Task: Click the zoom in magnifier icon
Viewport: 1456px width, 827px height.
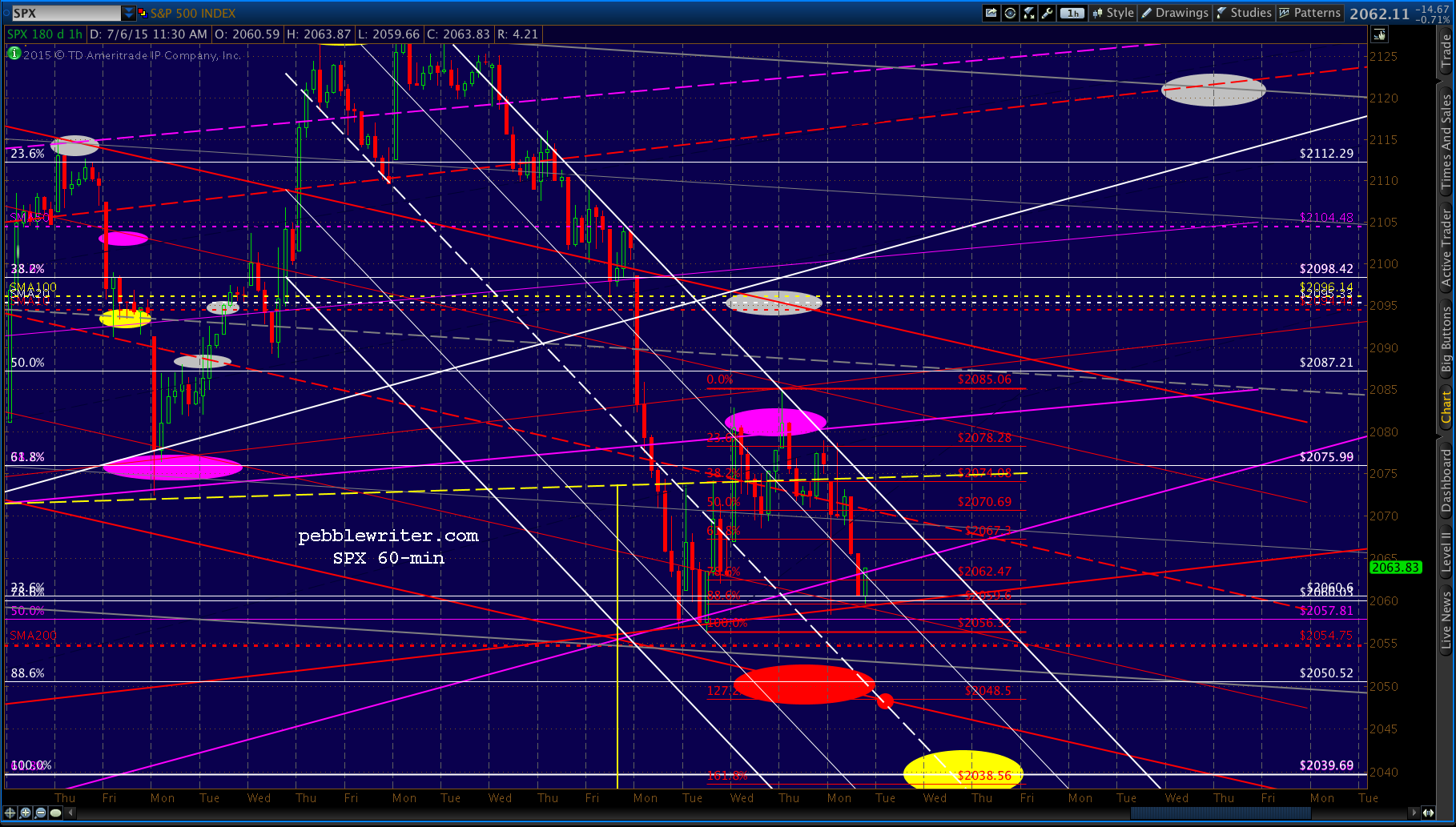Action: 26,813
